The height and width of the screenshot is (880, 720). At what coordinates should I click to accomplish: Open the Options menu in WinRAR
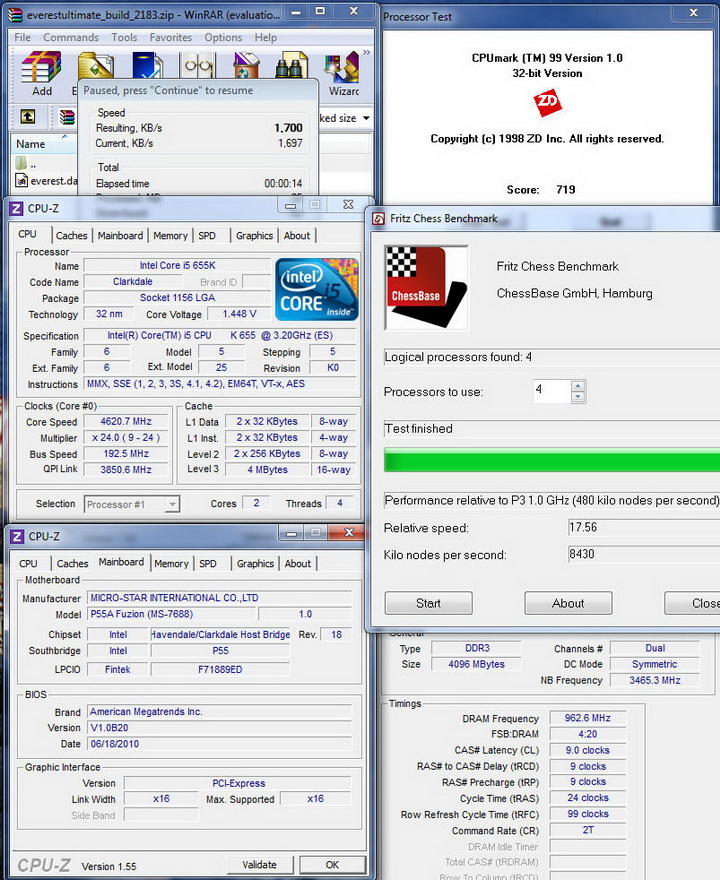223,38
